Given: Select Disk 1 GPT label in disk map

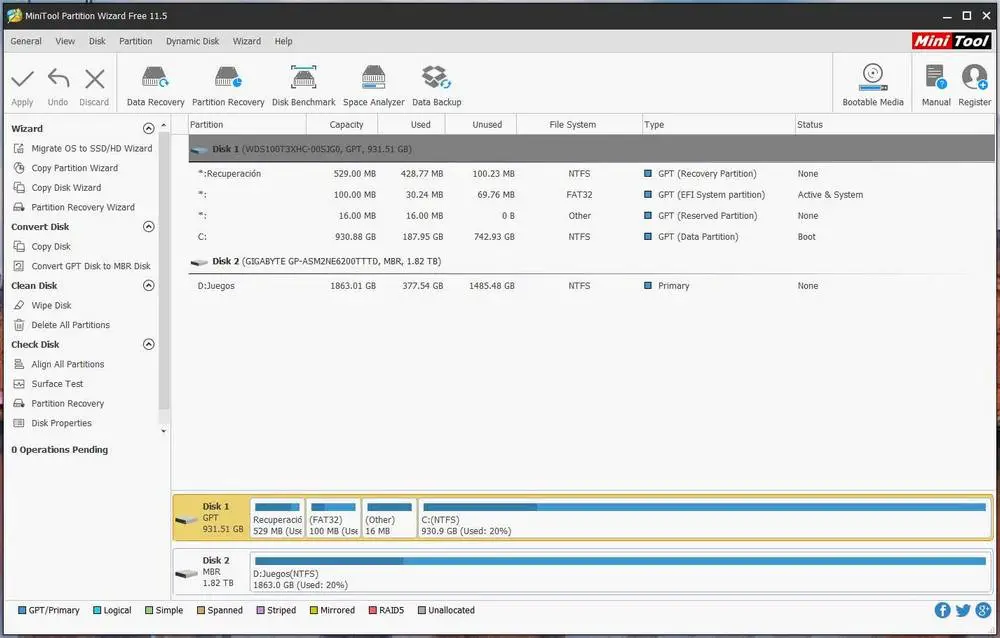Looking at the screenshot, I should click(x=210, y=517).
